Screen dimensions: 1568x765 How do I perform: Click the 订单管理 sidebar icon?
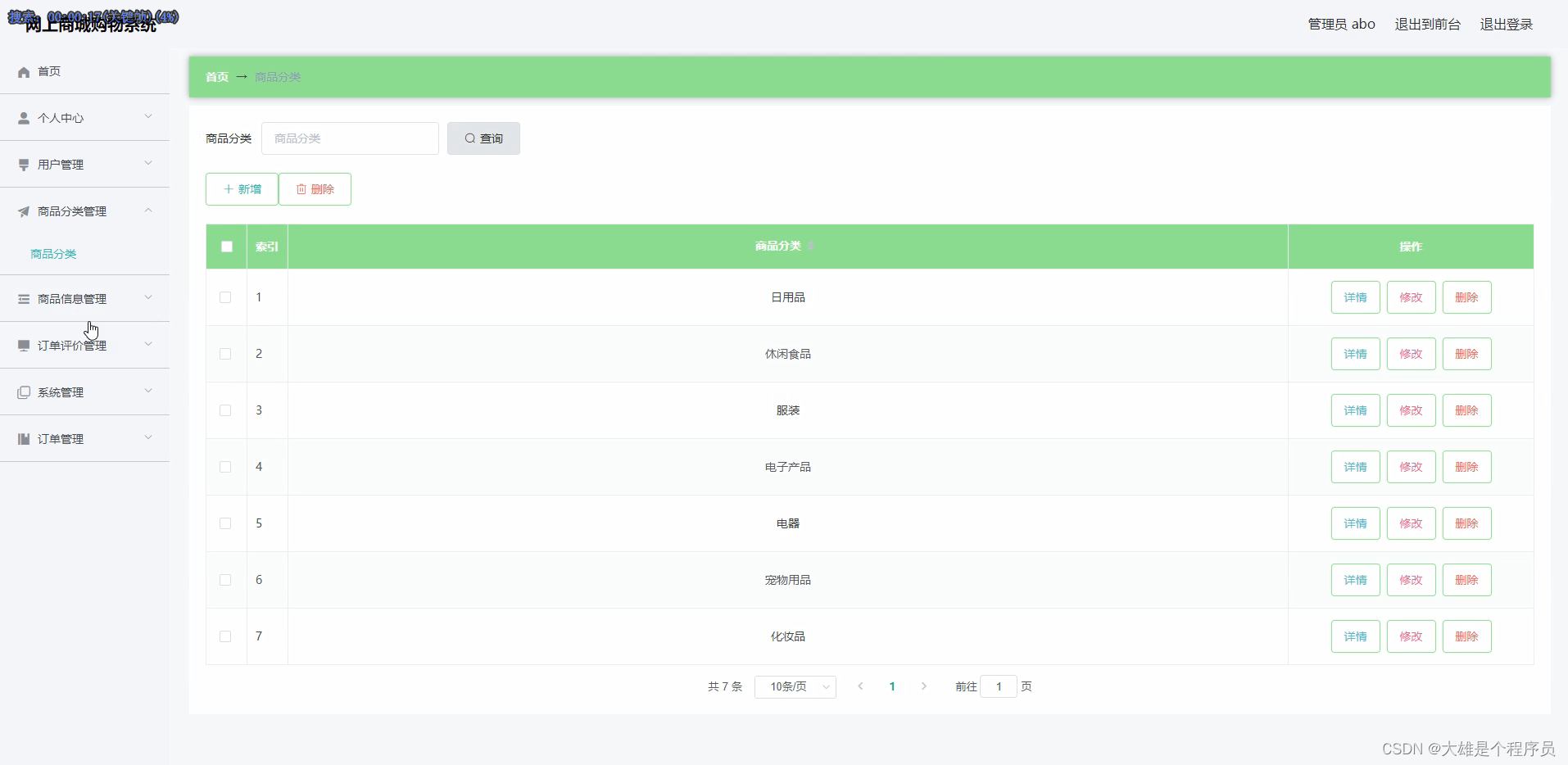pos(24,440)
